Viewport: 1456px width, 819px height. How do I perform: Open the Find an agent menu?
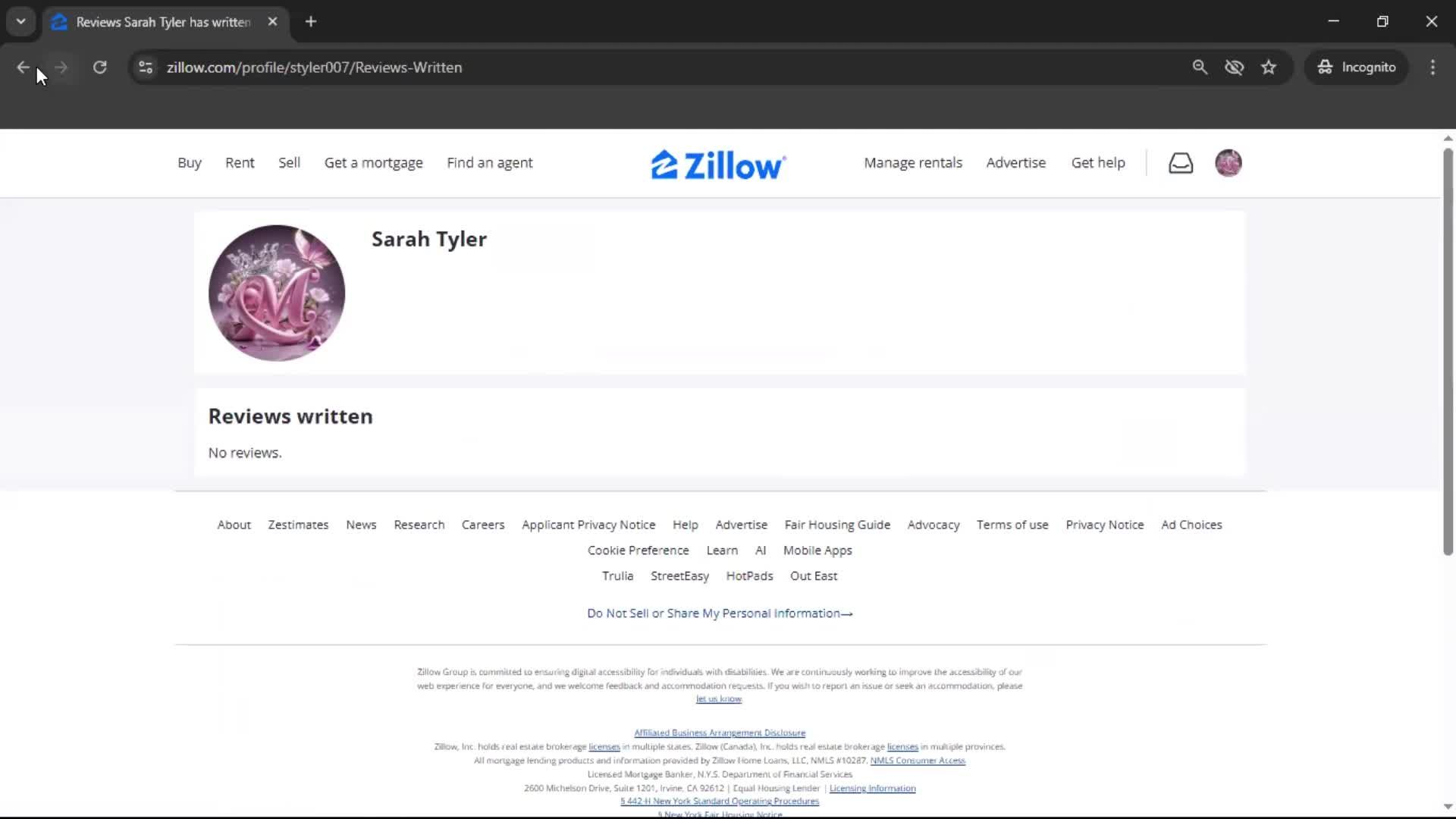point(490,162)
